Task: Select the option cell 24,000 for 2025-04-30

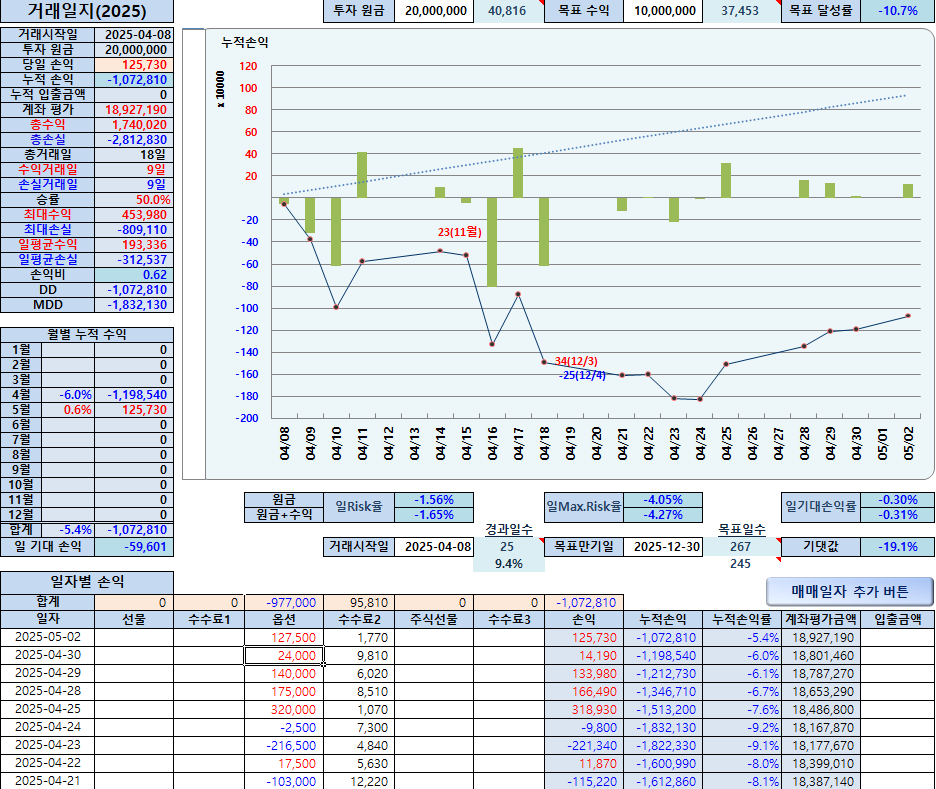Action: 284,655
